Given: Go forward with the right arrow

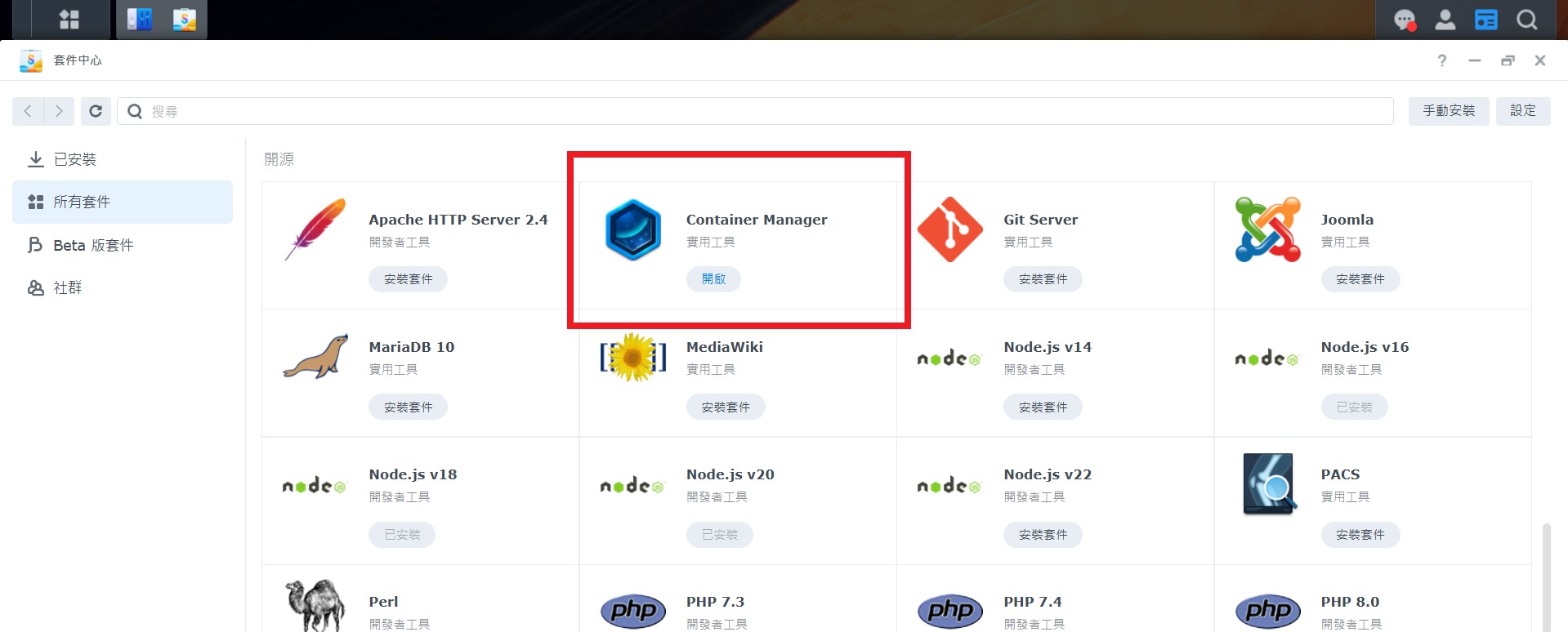Looking at the screenshot, I should click(x=59, y=111).
